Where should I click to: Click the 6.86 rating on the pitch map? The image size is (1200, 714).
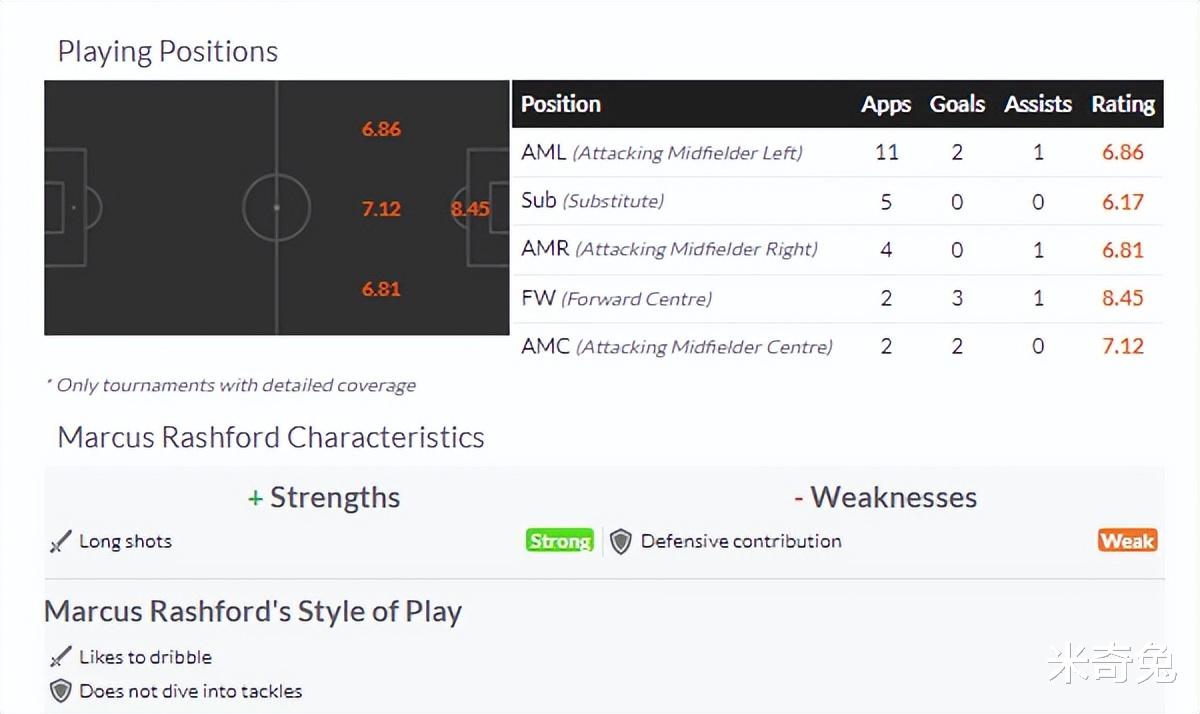381,129
